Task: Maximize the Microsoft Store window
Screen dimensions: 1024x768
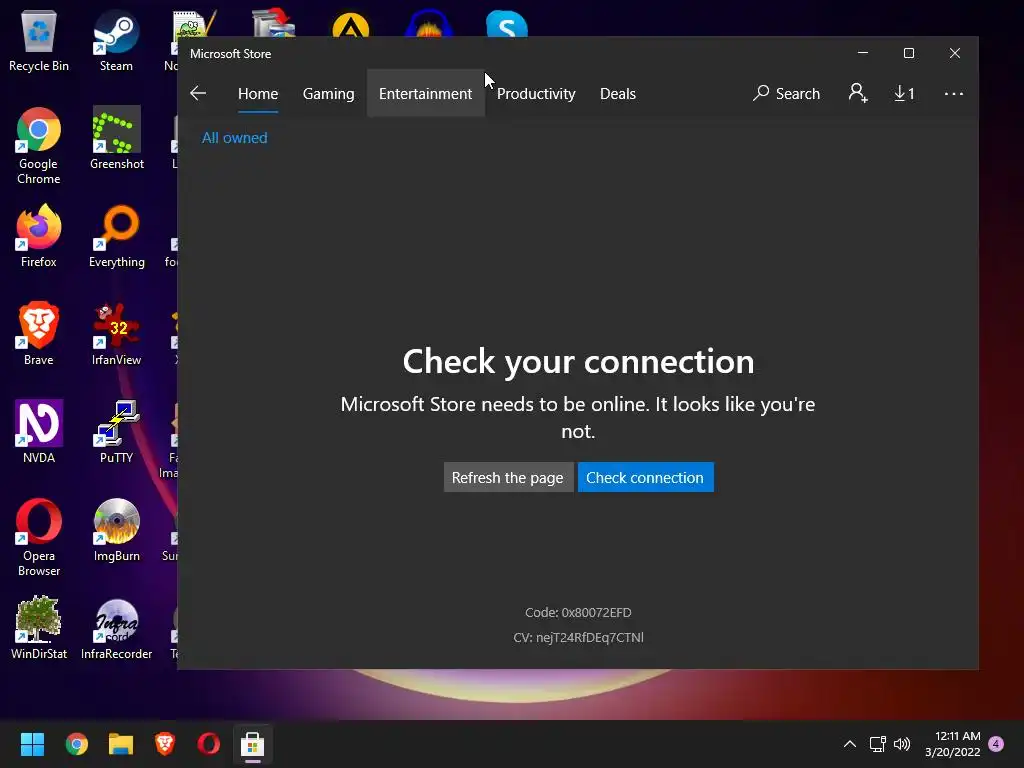Action: click(x=908, y=53)
